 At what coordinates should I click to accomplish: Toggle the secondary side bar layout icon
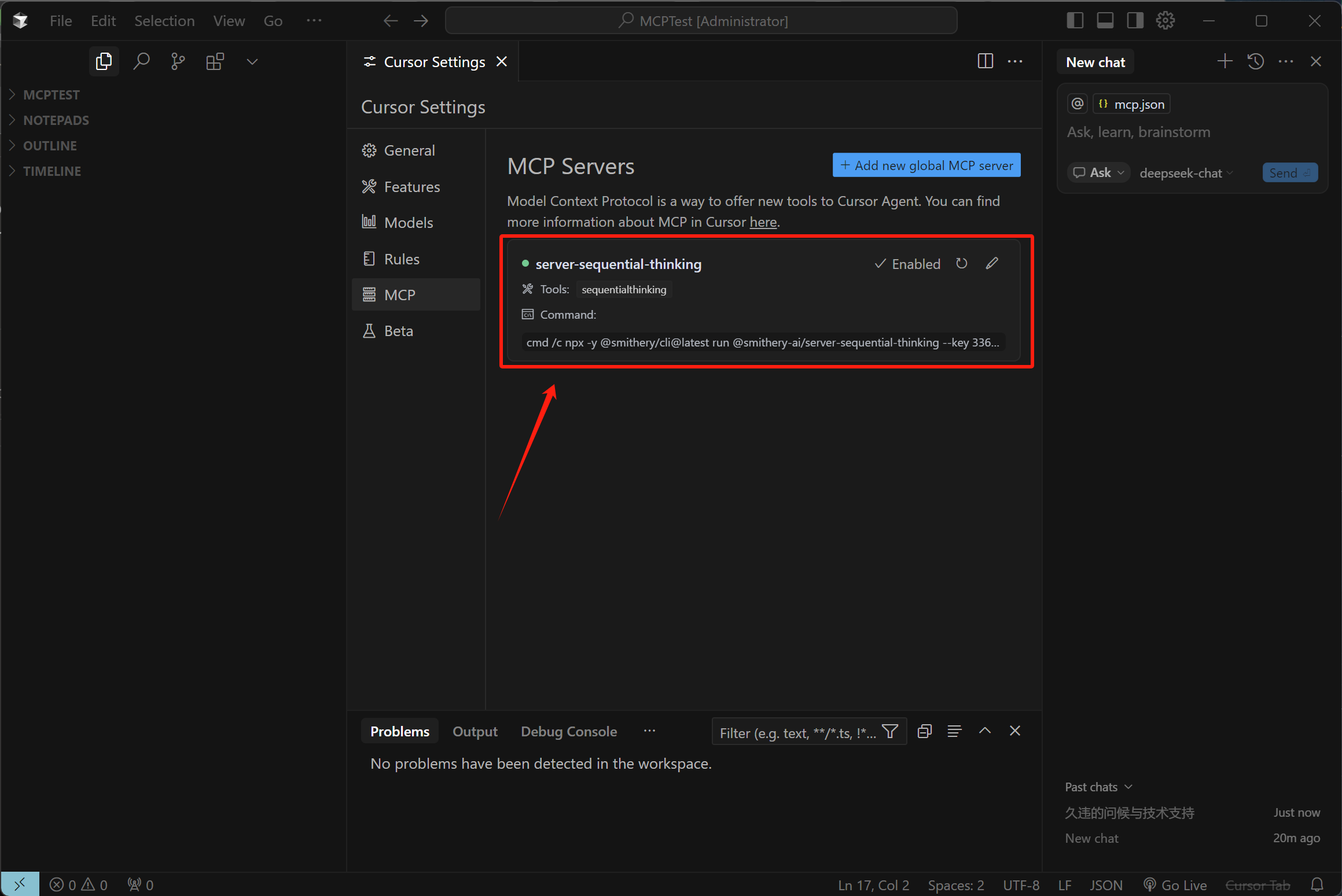click(1135, 21)
